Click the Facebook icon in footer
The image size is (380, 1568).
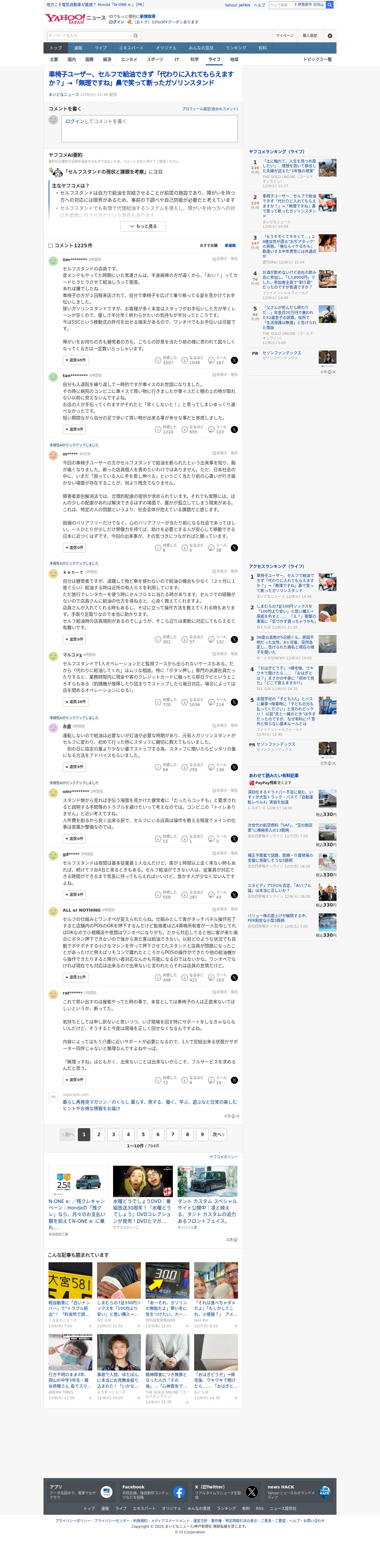coord(179,1492)
